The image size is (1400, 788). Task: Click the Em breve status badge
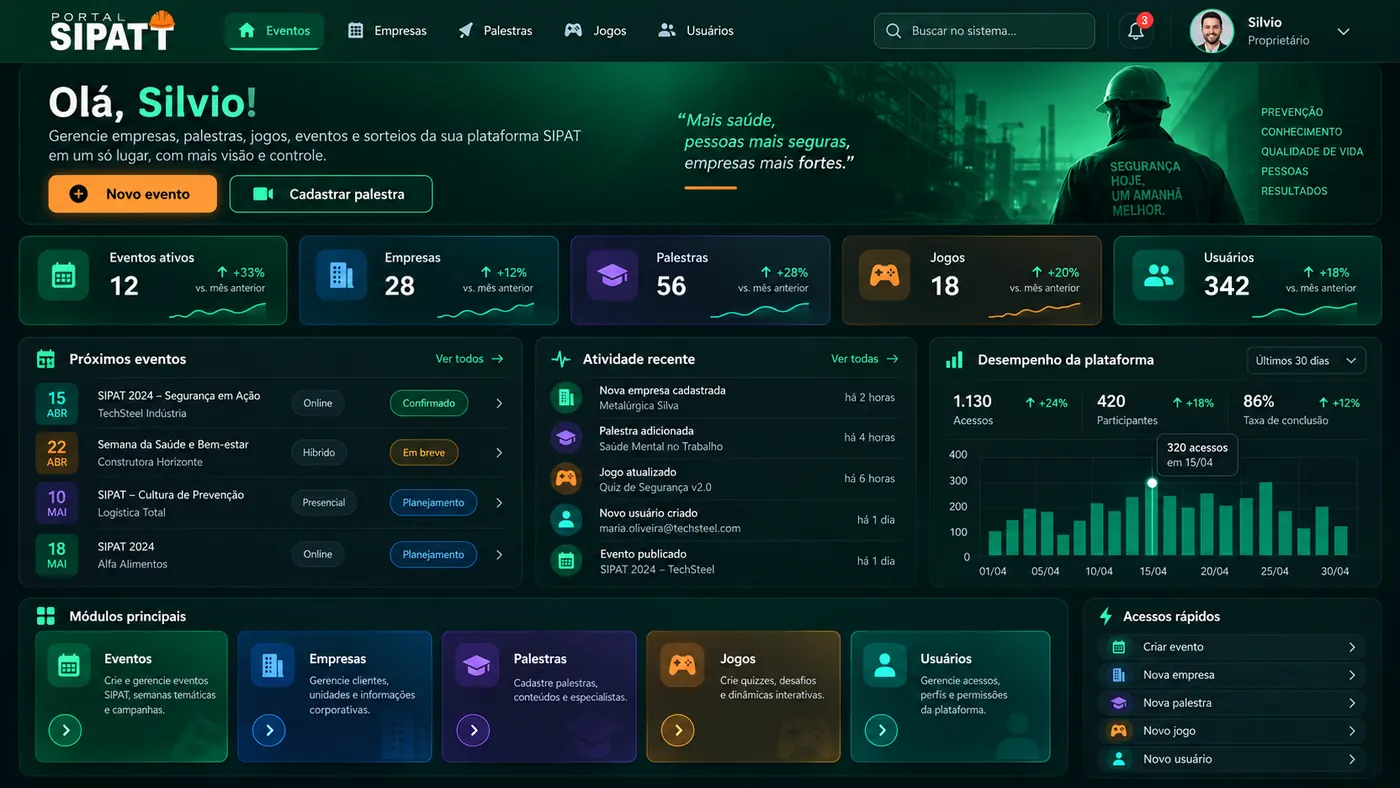coord(424,453)
